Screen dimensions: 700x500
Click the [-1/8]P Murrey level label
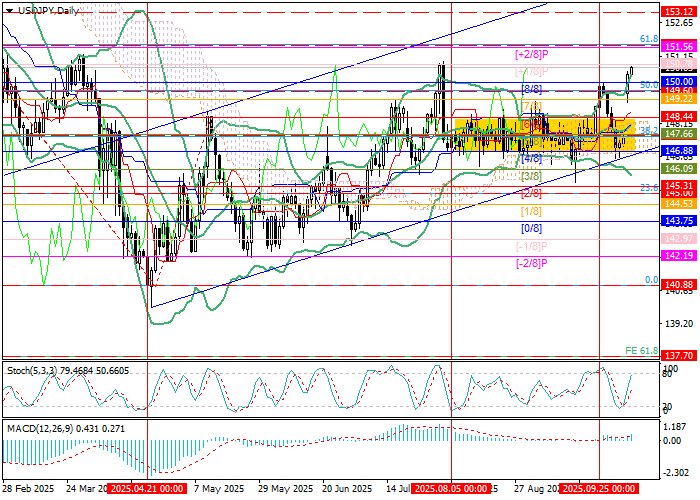(532, 246)
